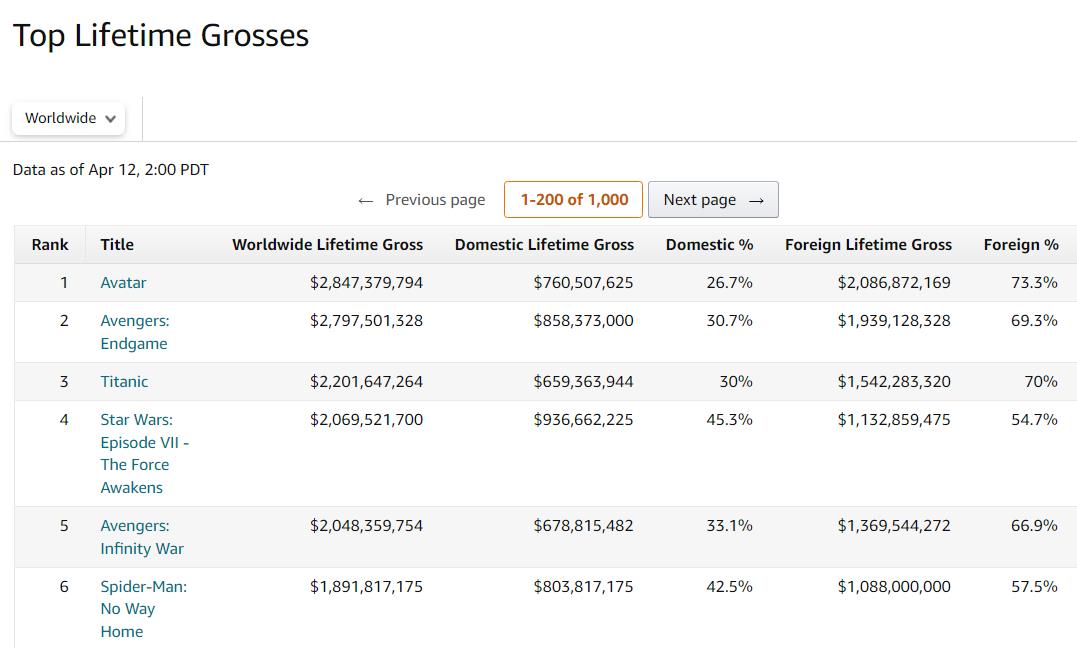
Task: Open Spider-Man: No Way Home link
Action: point(143,609)
